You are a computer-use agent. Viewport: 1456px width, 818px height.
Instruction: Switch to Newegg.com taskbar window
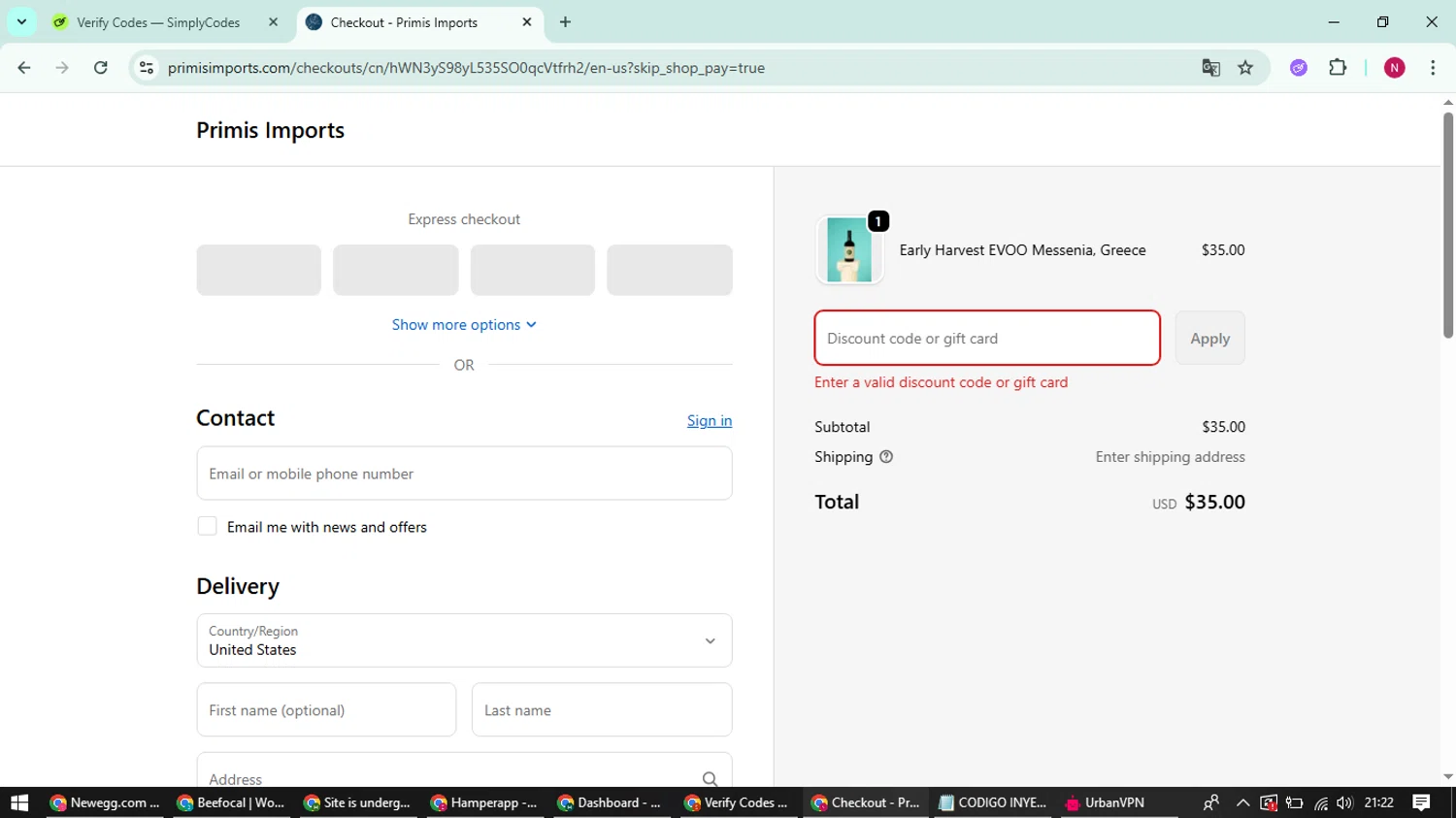(105, 802)
